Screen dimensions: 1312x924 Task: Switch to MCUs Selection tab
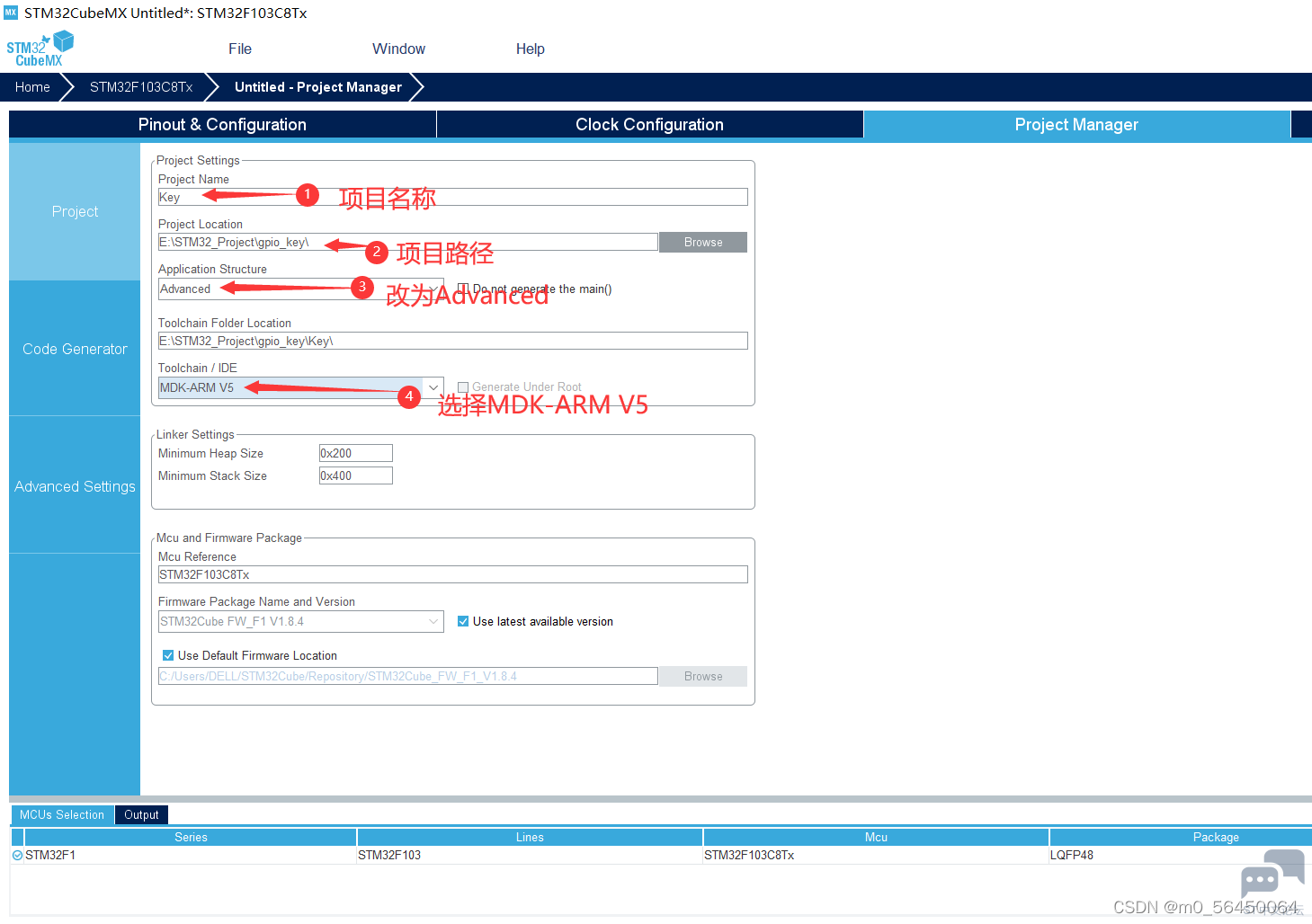62,815
